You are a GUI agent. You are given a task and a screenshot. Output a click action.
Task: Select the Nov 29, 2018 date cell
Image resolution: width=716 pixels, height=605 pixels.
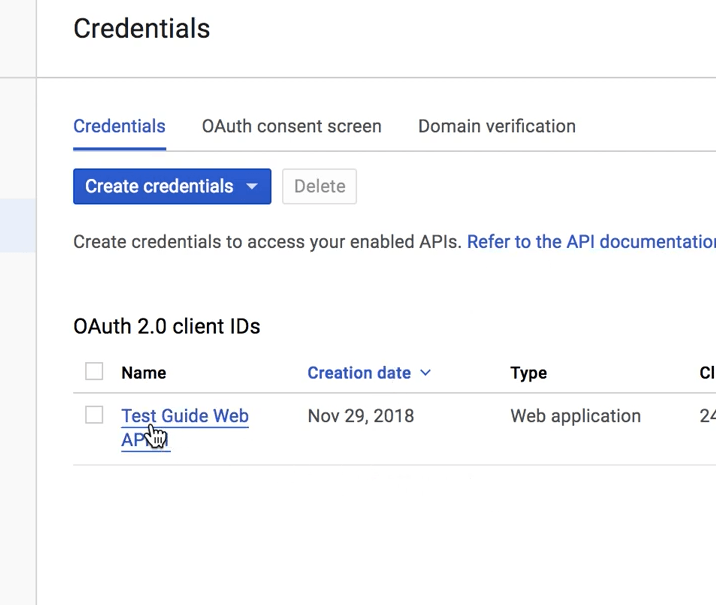(x=361, y=416)
